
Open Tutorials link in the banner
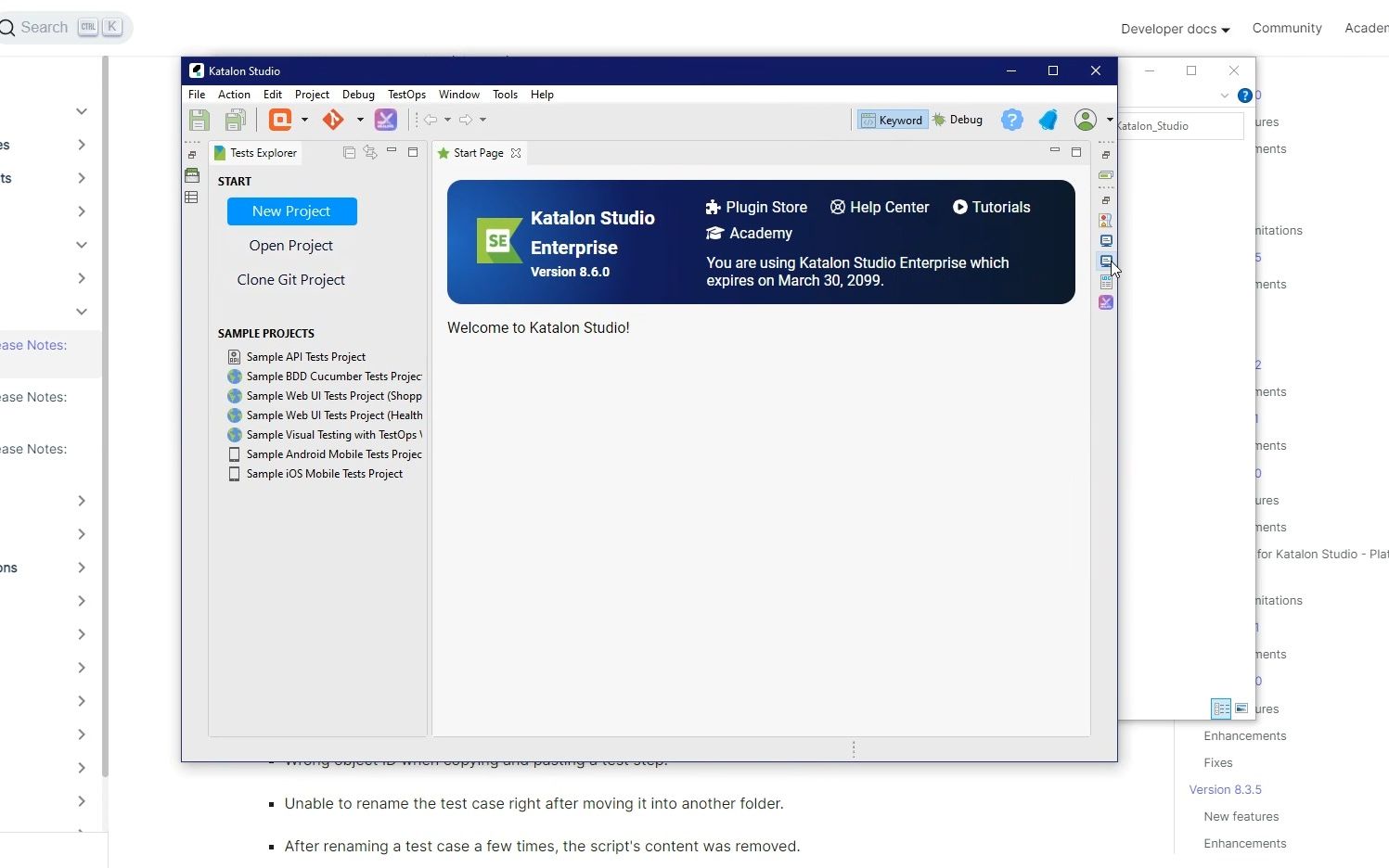991,208
